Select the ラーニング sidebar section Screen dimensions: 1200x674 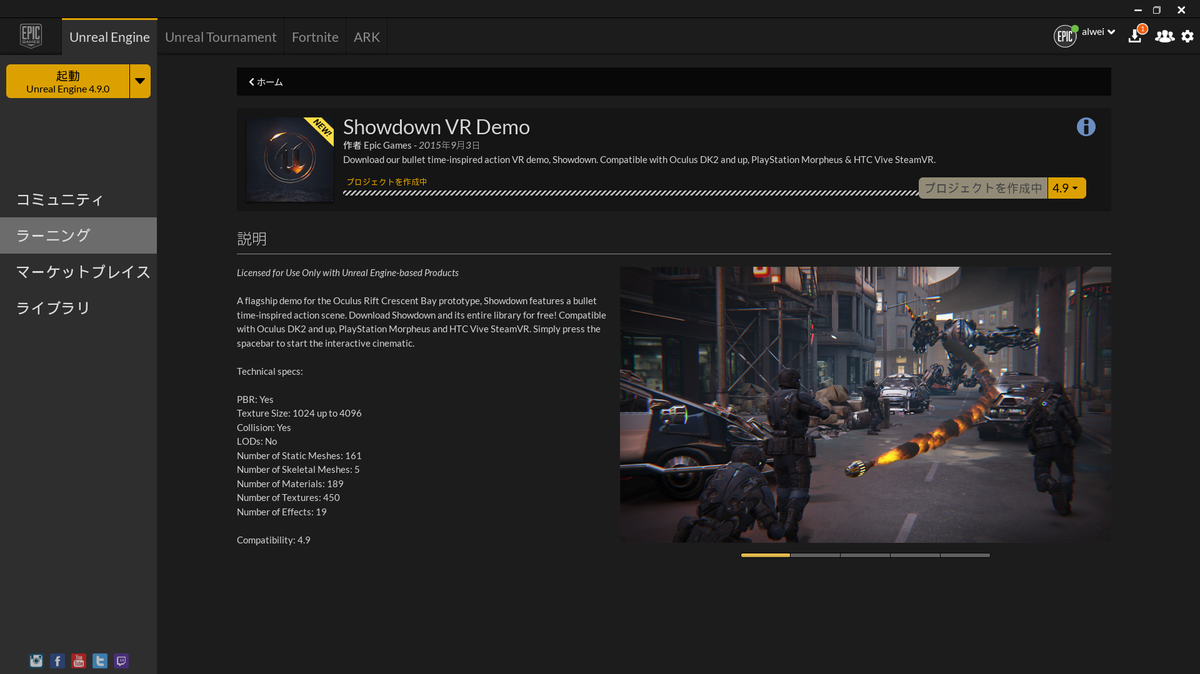(78, 235)
